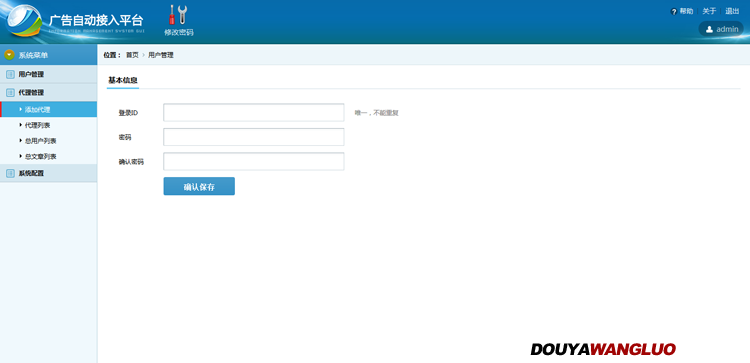Image resolution: width=750 pixels, height=363 pixels.
Task: Click the 代理管理 sidebar icon
Action: coord(10,93)
